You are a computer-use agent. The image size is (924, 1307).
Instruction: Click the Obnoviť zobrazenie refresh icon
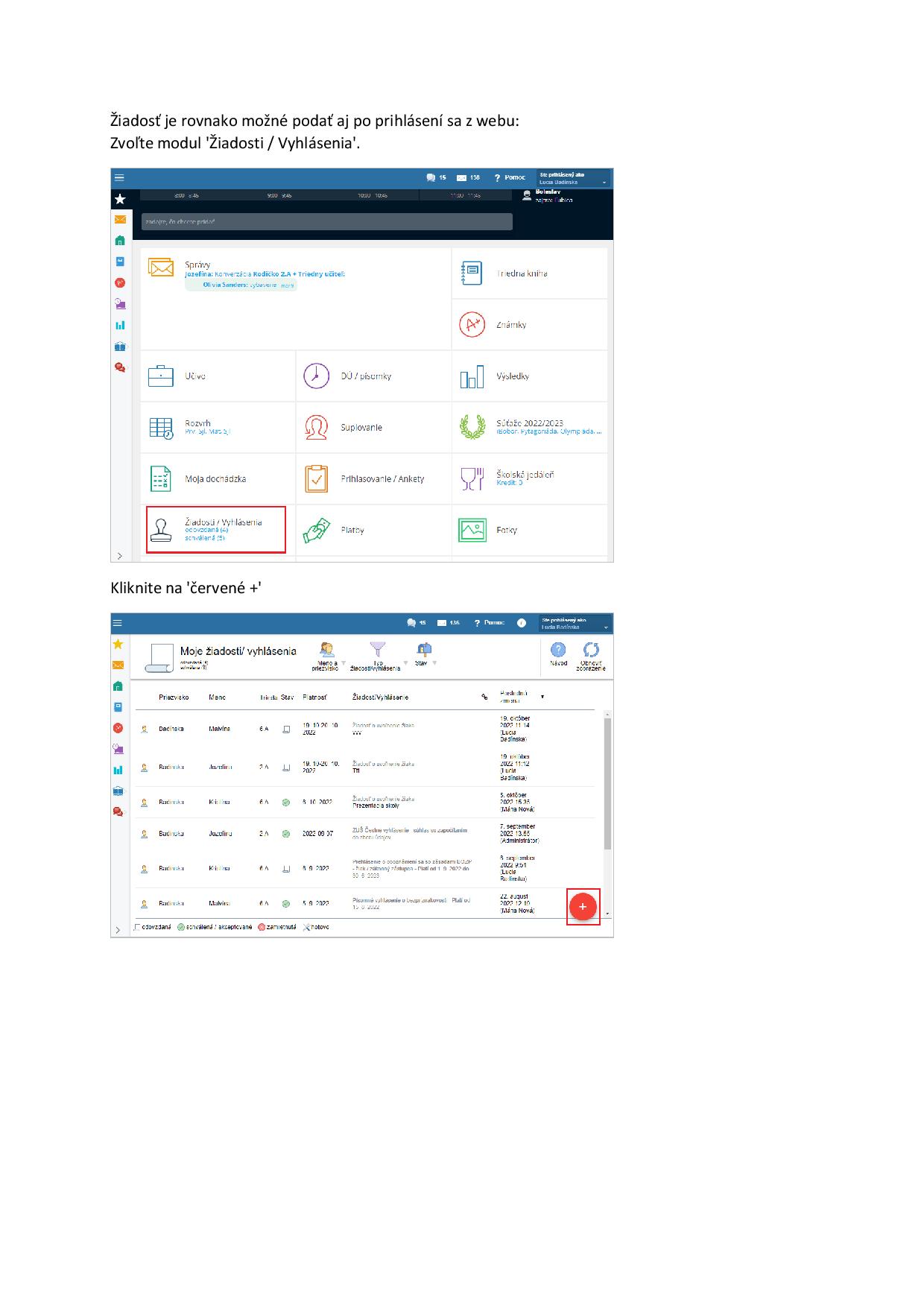coord(591,651)
